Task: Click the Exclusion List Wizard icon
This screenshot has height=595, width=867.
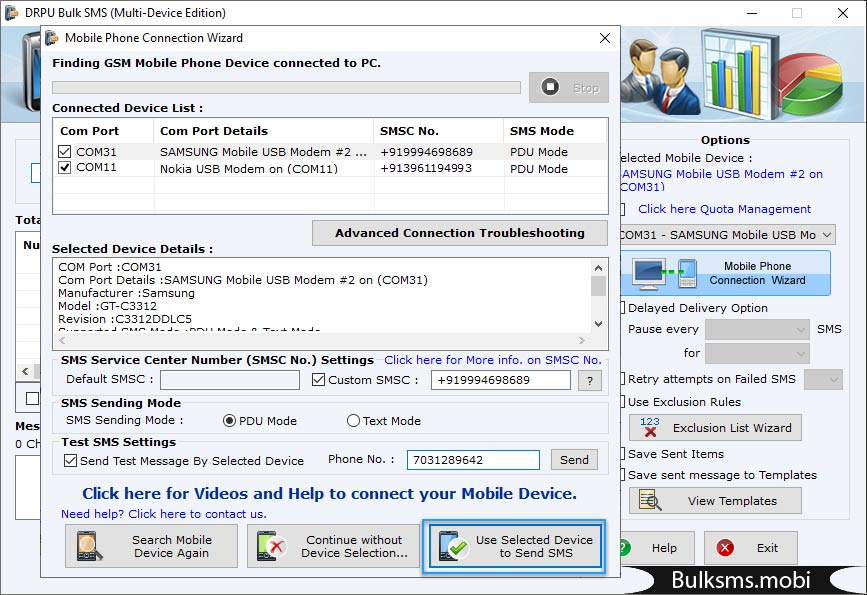Action: pos(650,427)
